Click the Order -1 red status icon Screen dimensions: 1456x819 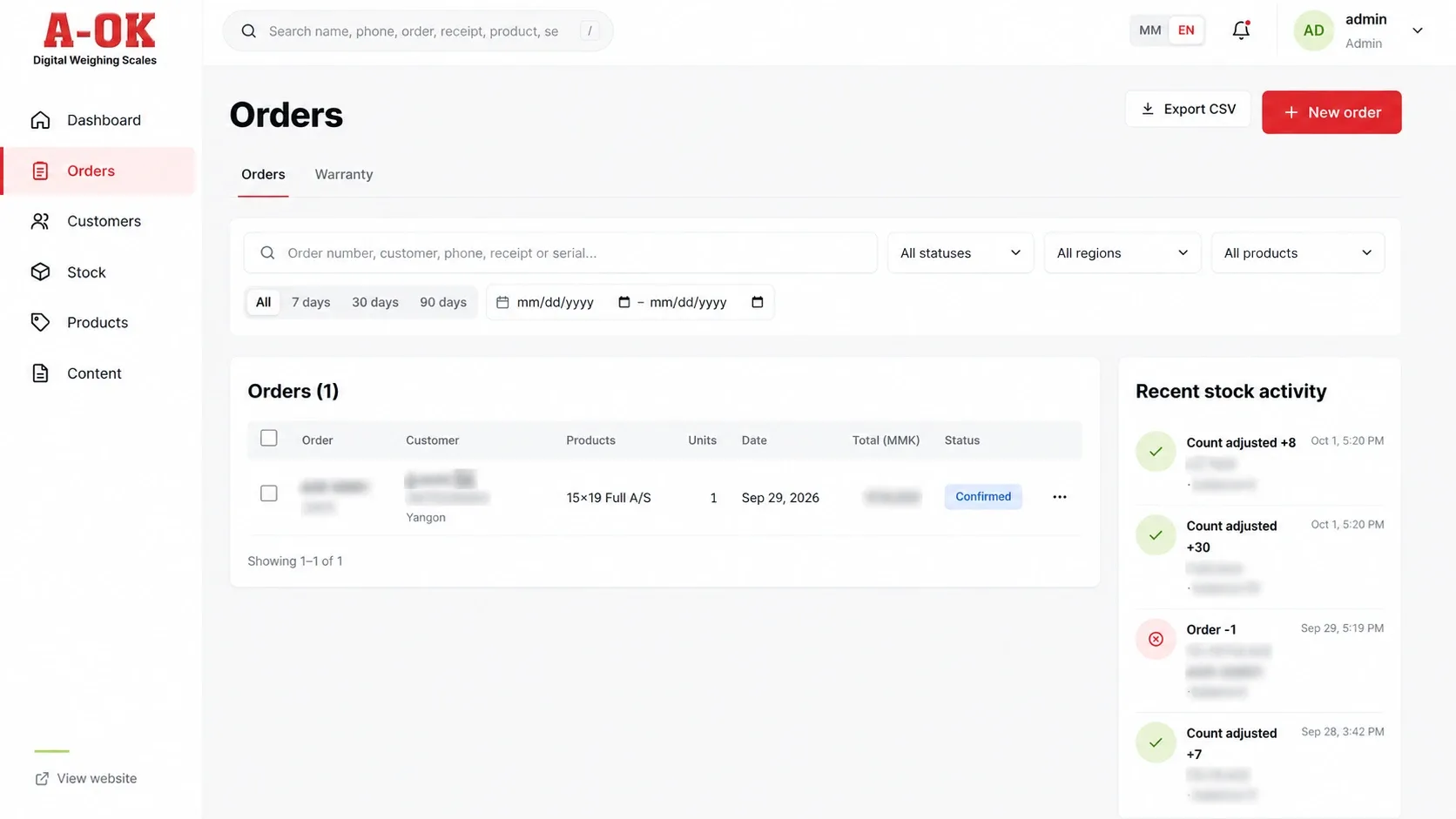click(x=1156, y=639)
